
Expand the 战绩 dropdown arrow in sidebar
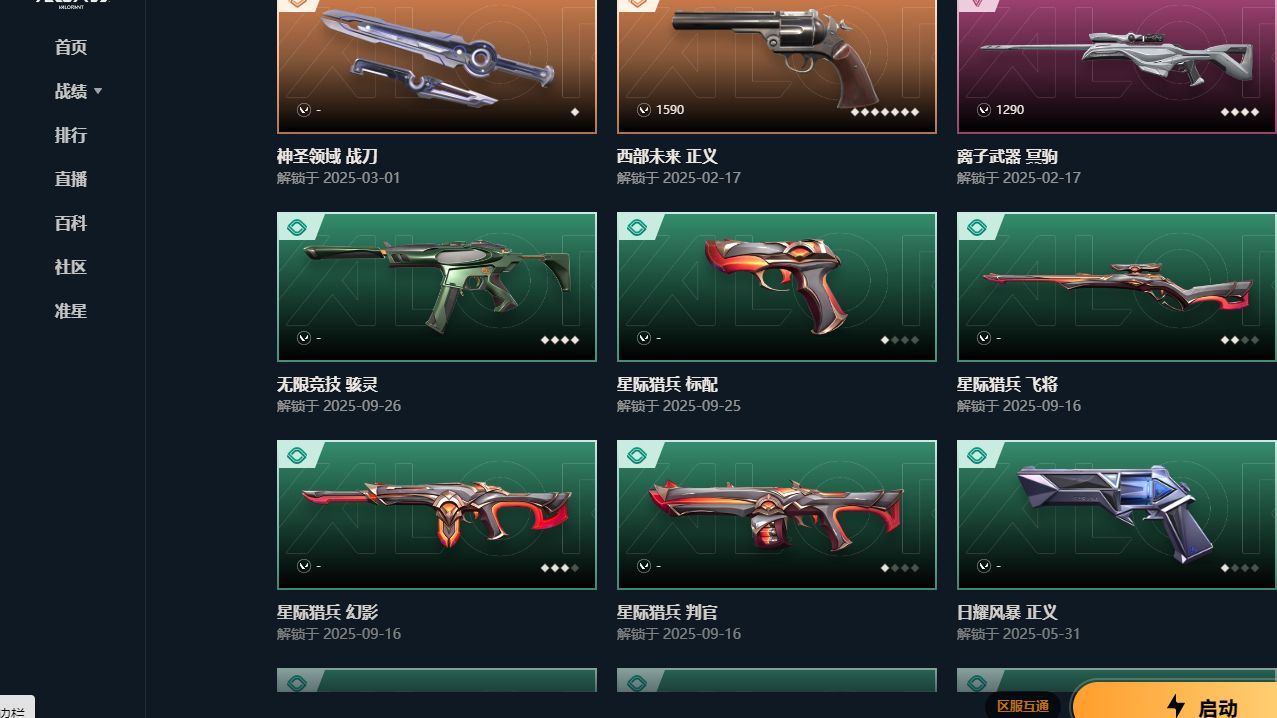[98, 91]
